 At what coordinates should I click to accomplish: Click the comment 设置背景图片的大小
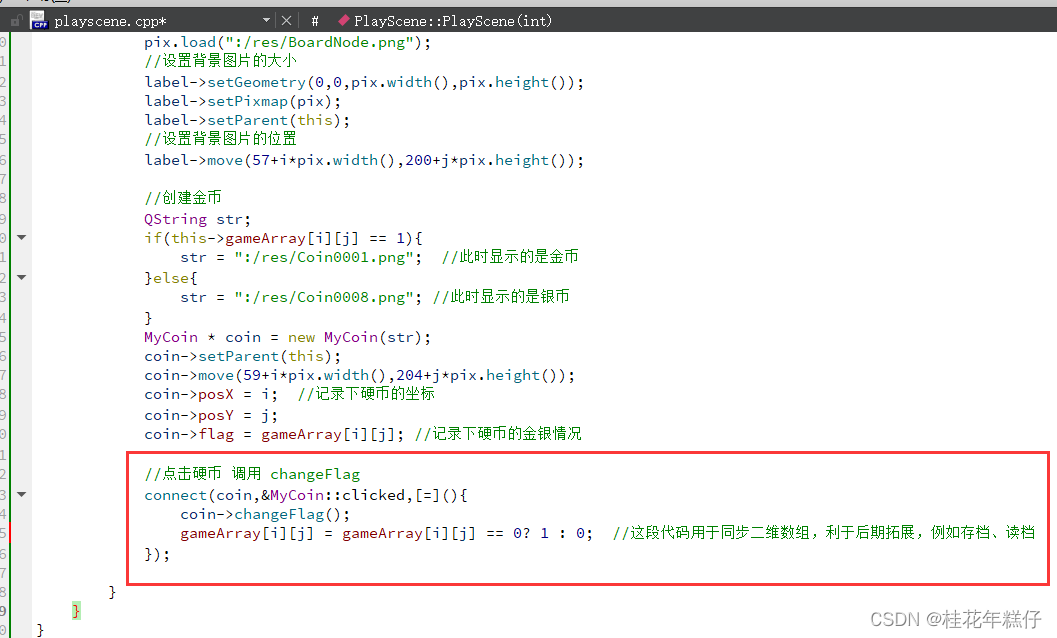[220, 61]
